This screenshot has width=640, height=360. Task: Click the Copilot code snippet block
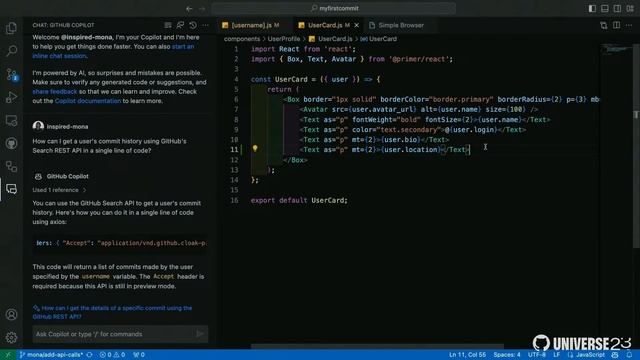tap(120, 243)
